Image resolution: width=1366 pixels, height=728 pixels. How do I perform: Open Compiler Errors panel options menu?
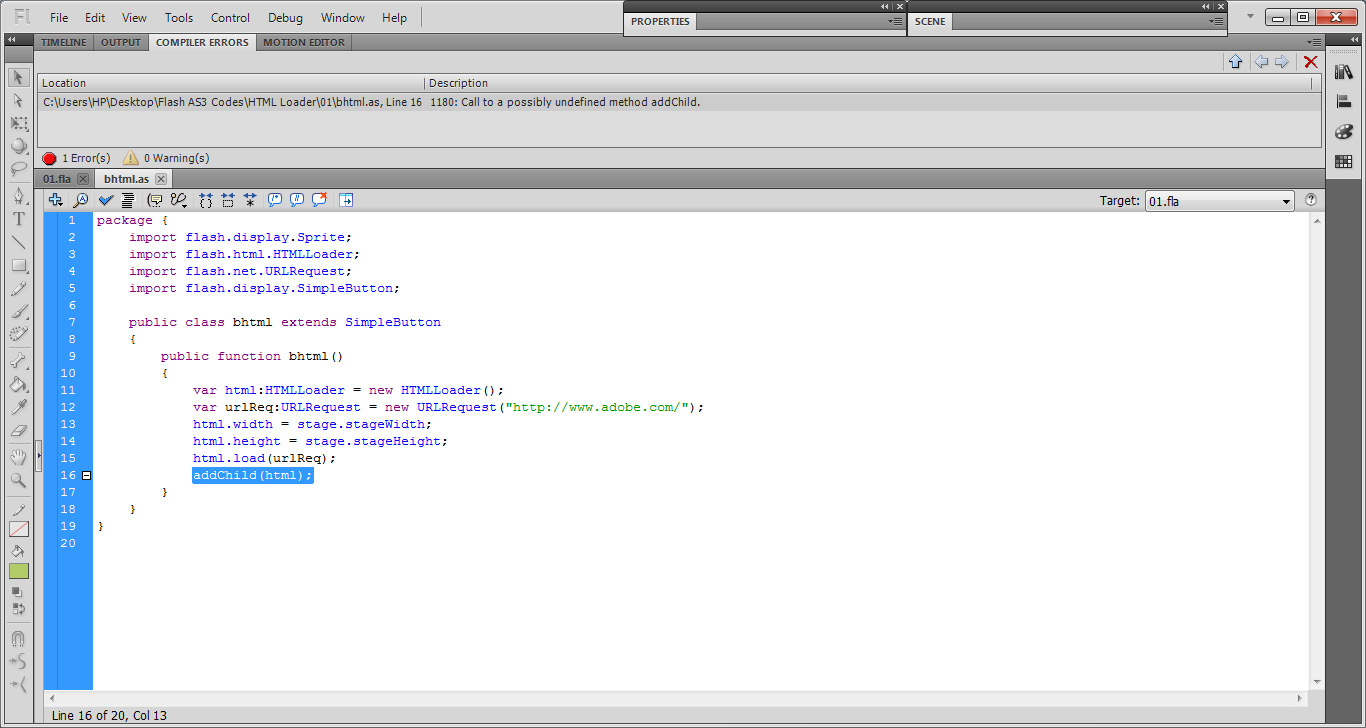1314,42
